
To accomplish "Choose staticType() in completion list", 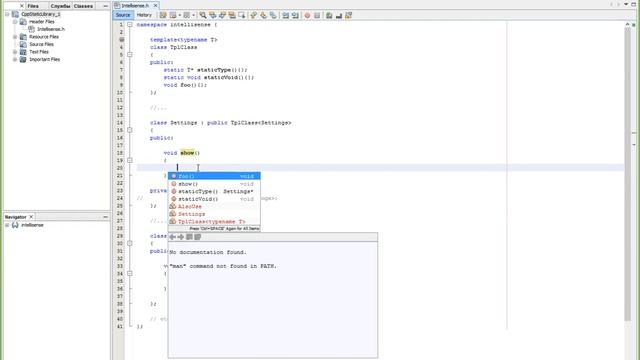I will (214, 191).
